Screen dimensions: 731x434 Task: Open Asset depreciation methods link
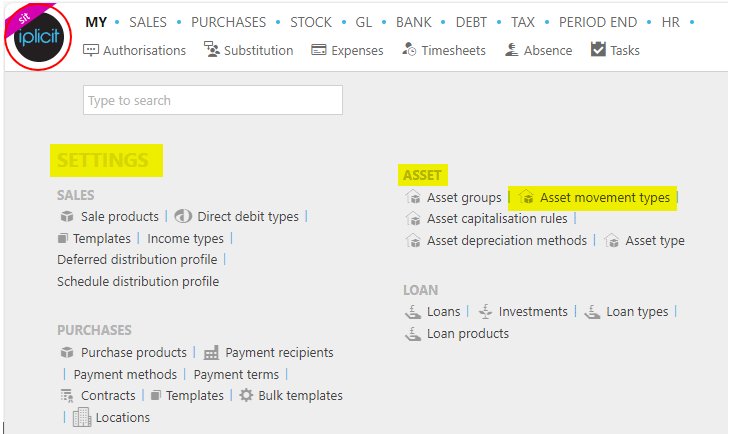[x=507, y=241]
